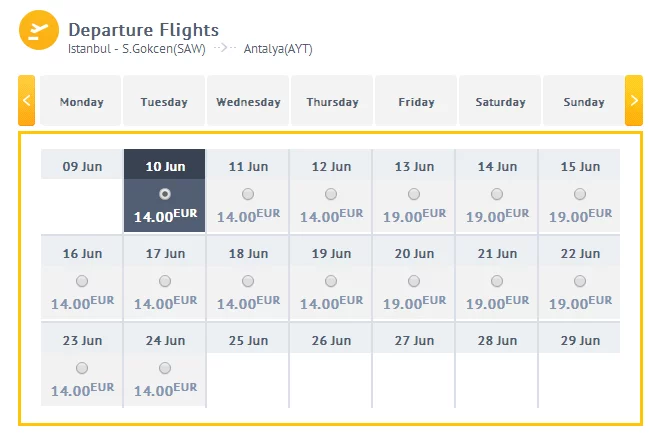
Task: Pick the 22 Jun flight radio button
Action: point(580,282)
